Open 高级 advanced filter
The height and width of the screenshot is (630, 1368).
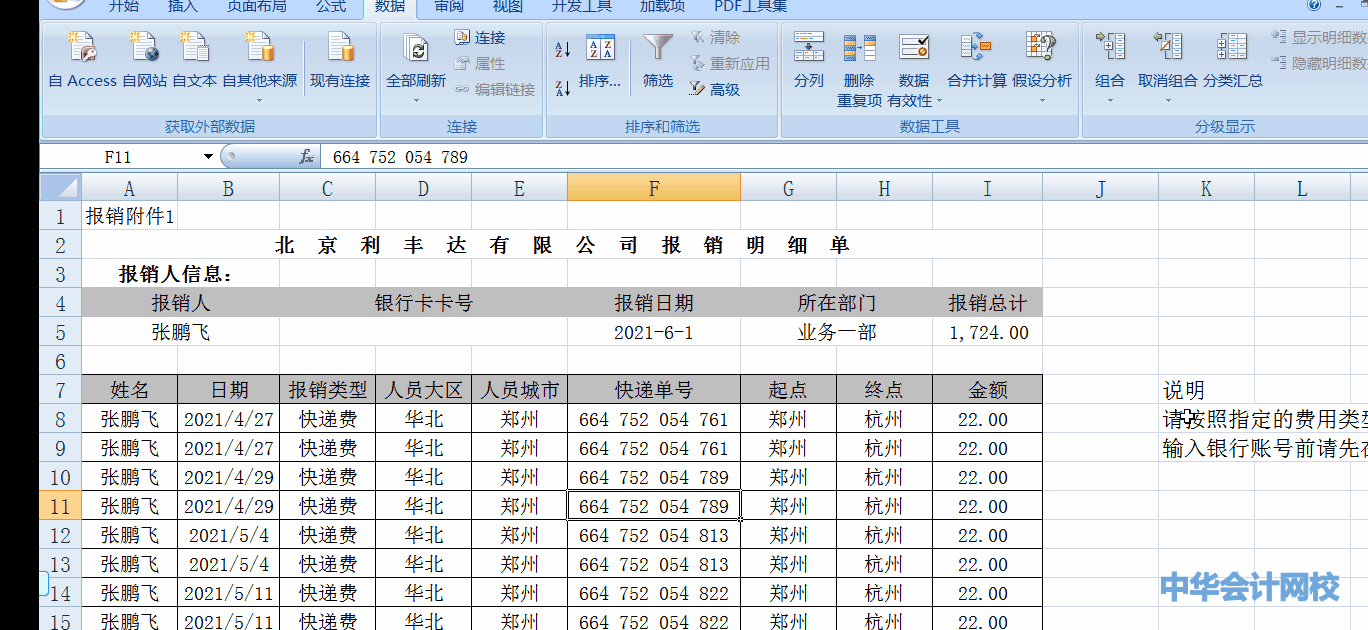[x=715, y=89]
